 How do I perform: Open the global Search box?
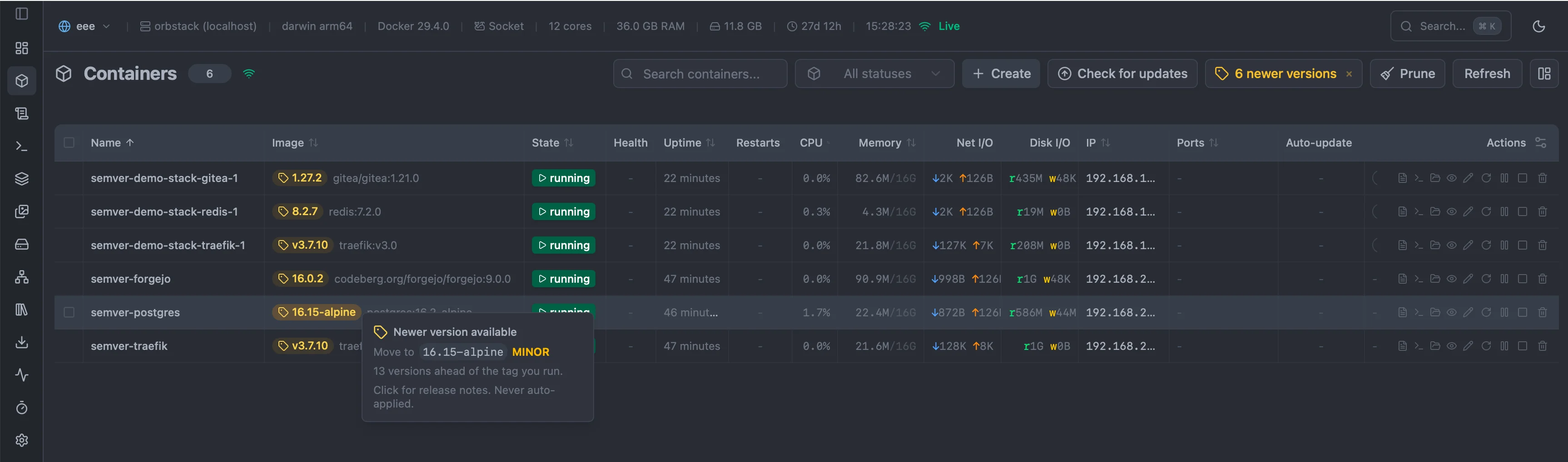1450,26
